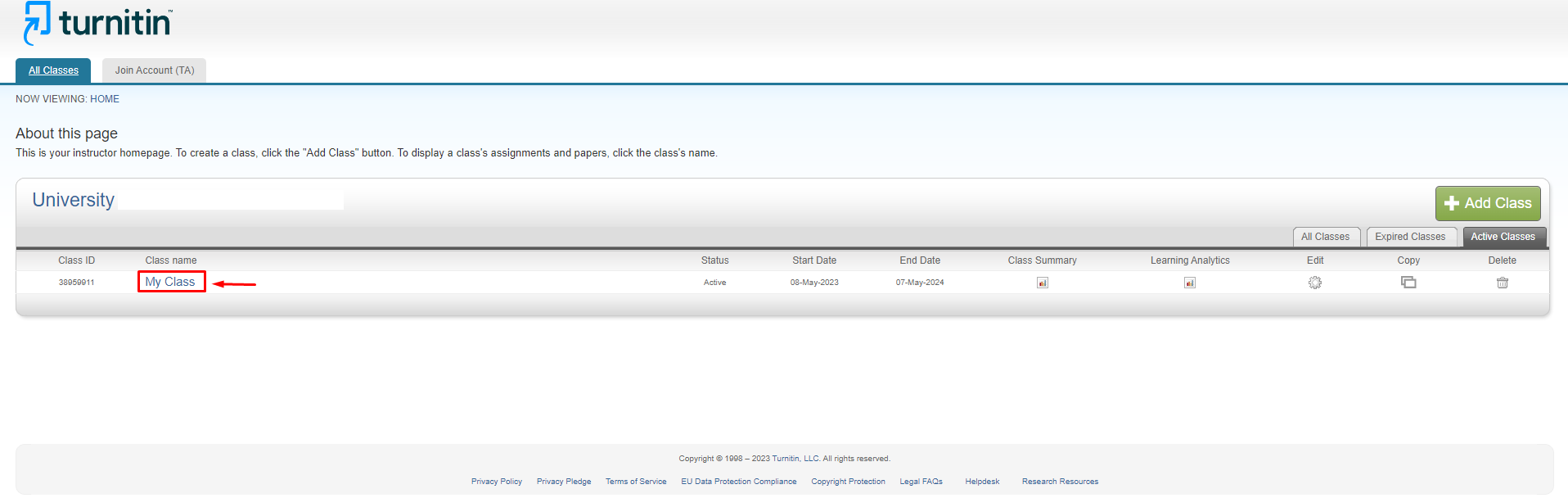Click the Copy icon for My Class
Viewport: 1568px width, 498px height.
point(1408,283)
